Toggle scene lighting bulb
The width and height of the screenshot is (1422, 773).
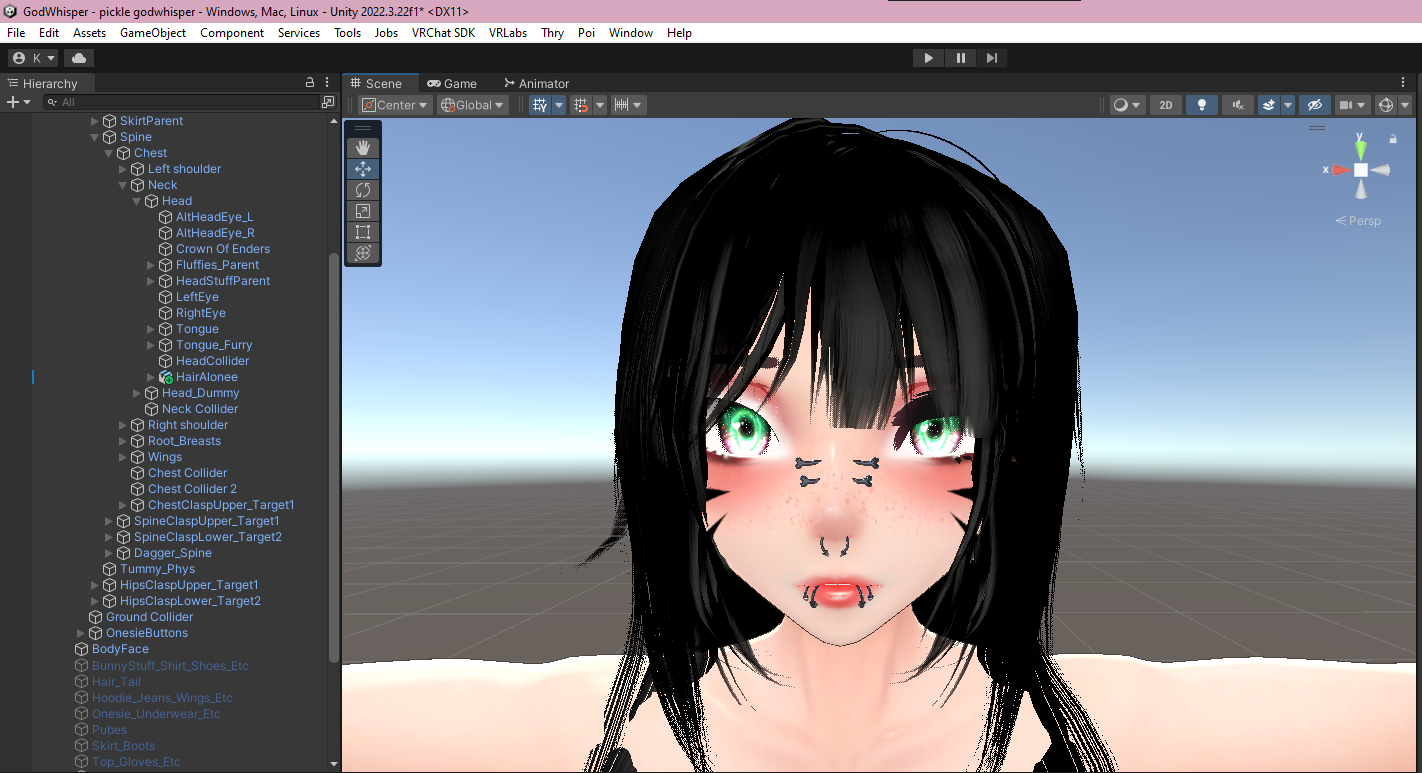click(1202, 105)
